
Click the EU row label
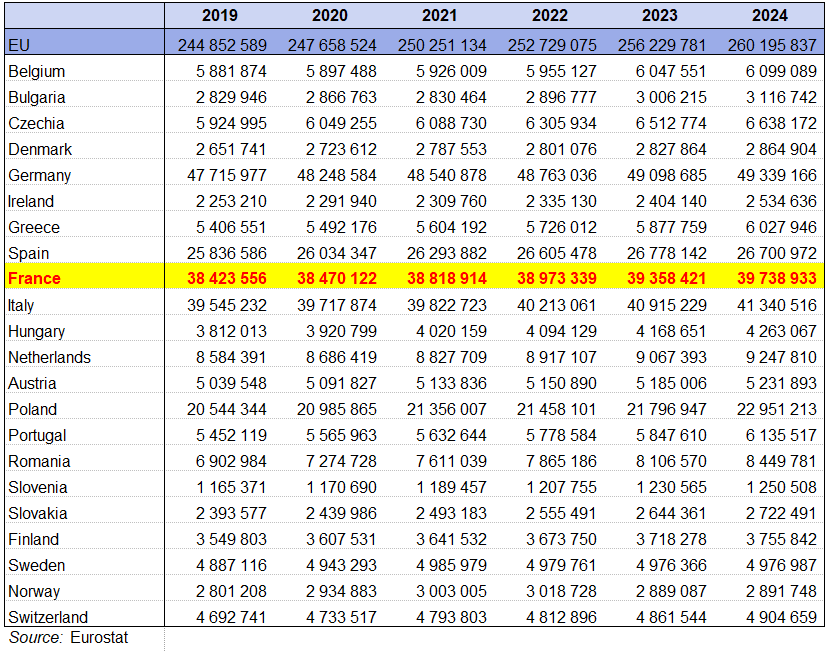18,45
